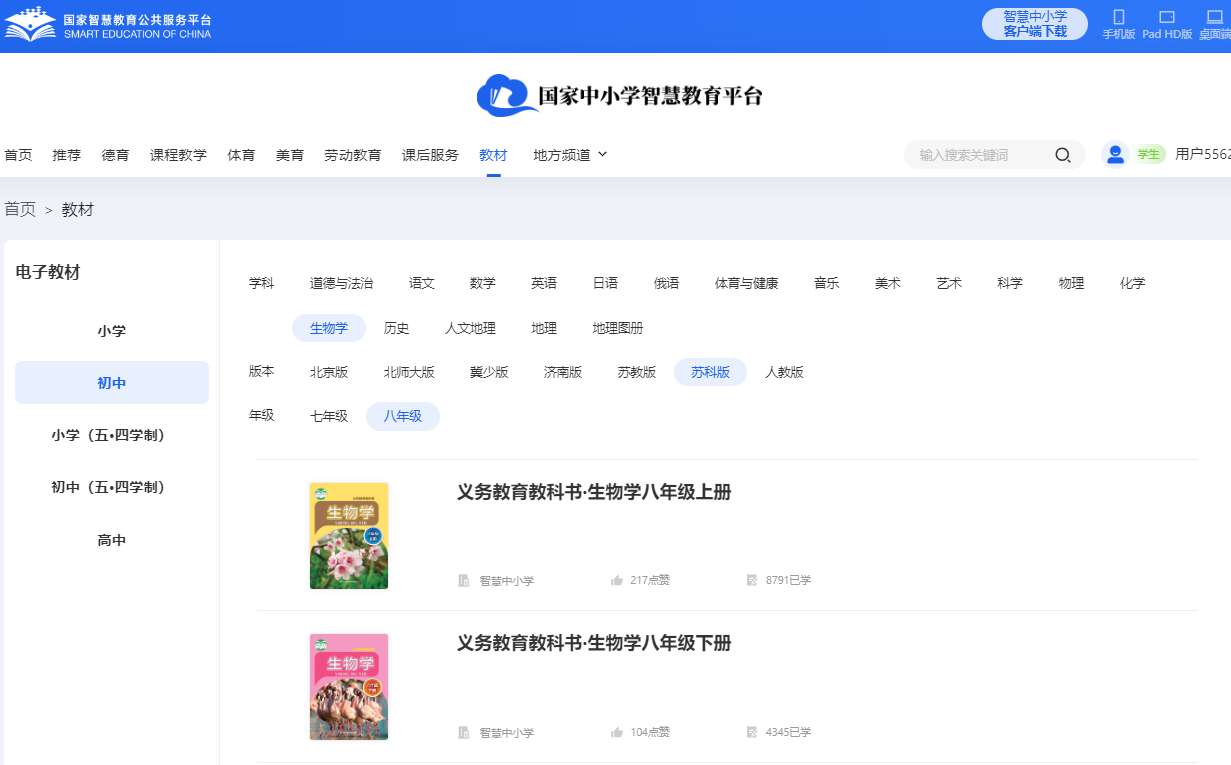
Task: Select 小学 in the 电子教材 sidebar
Action: pyautogui.click(x=112, y=331)
